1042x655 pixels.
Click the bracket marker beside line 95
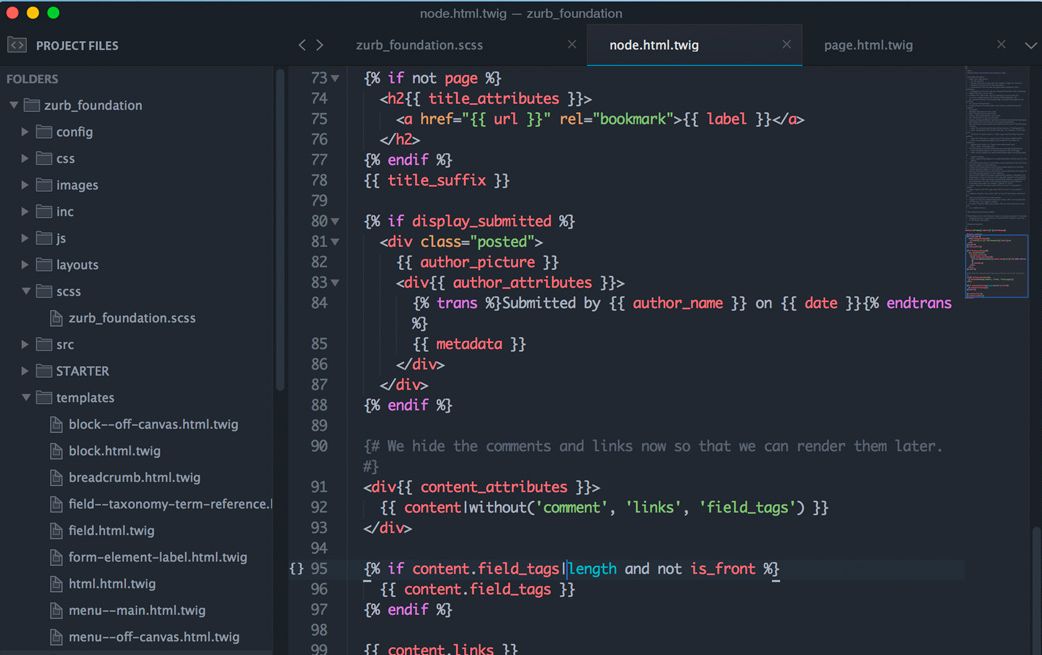point(296,569)
